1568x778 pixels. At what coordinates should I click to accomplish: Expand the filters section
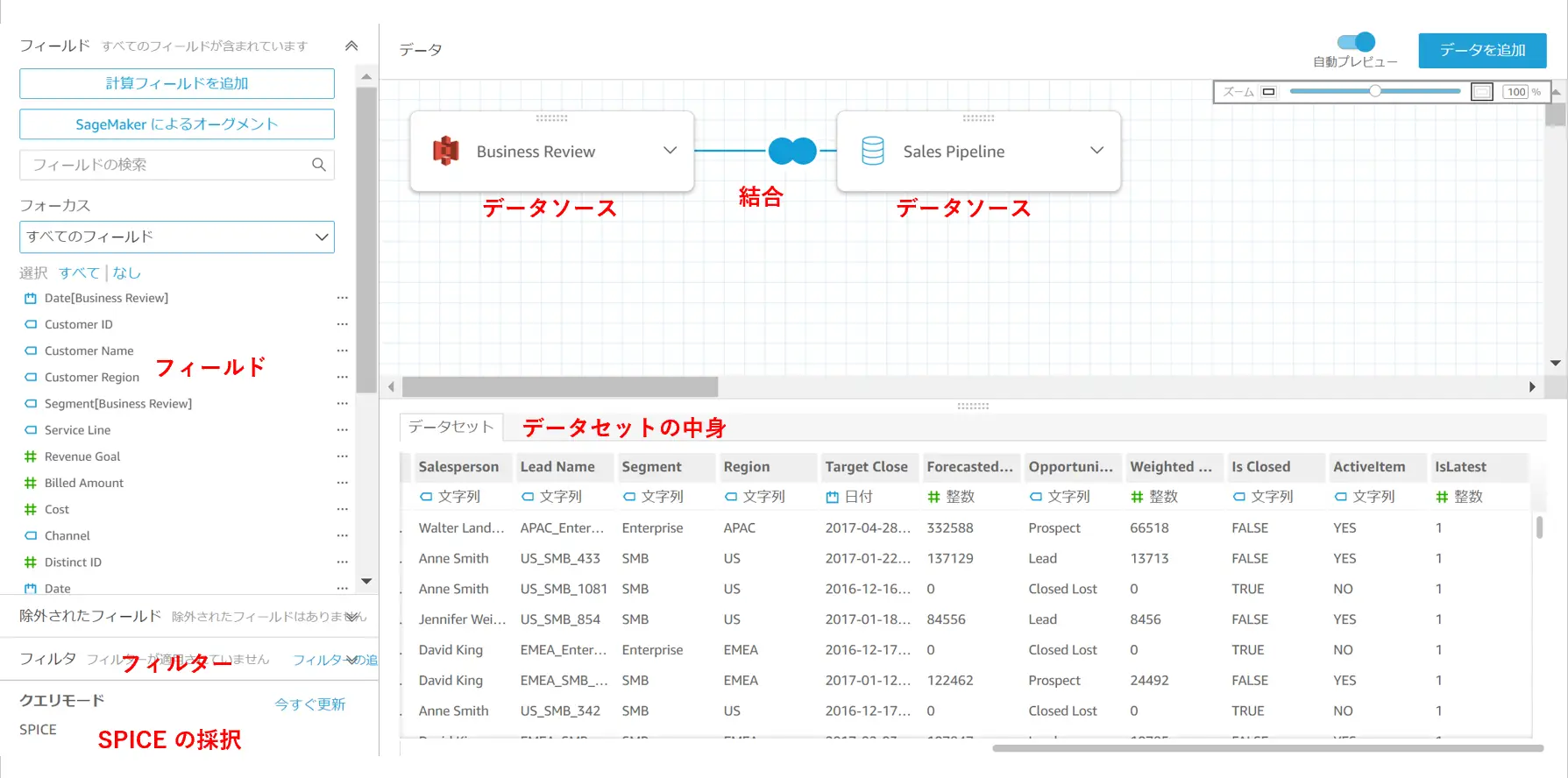[352, 660]
